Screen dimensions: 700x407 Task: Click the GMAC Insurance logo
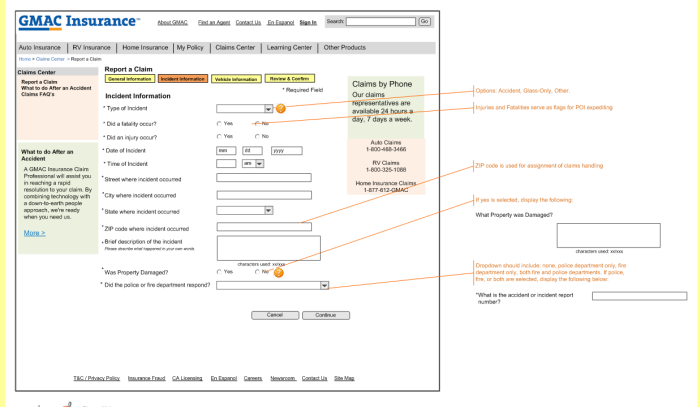point(77,21)
